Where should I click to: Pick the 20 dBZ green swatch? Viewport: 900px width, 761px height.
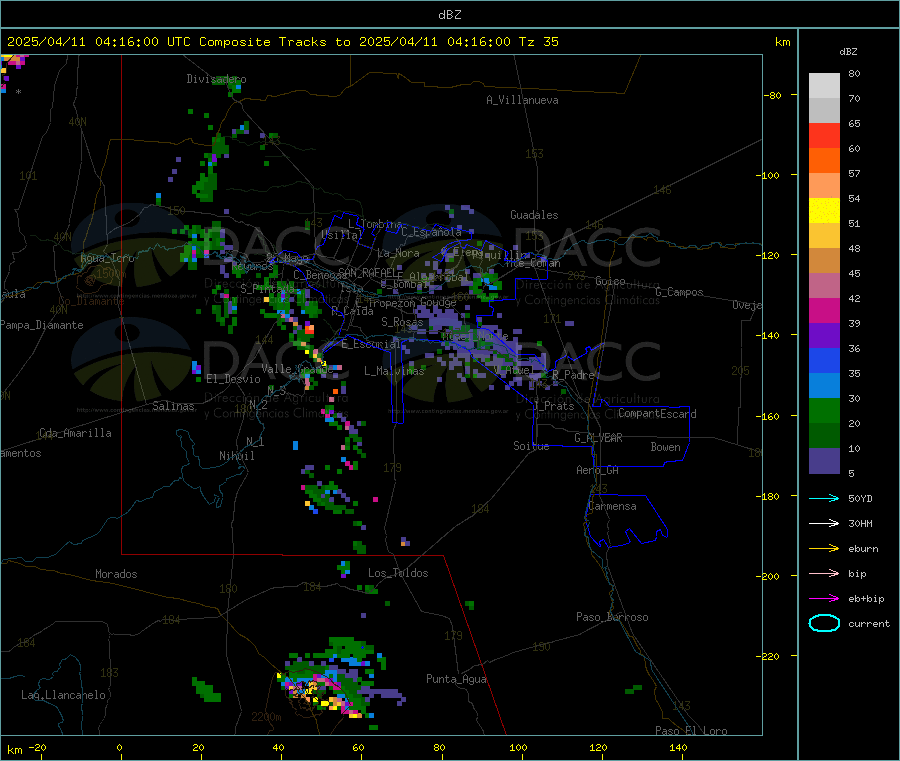tap(824, 410)
